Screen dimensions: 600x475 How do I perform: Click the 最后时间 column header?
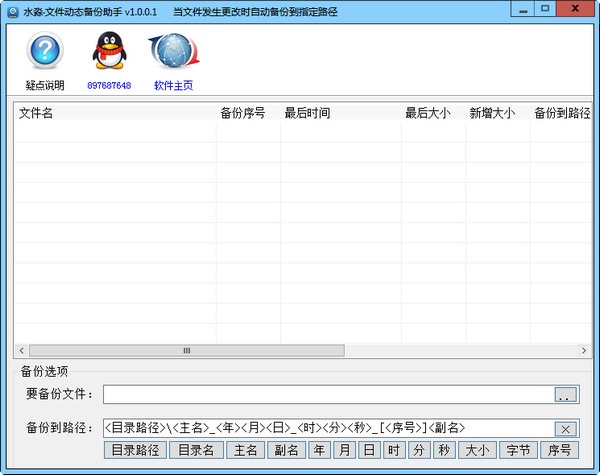pyautogui.click(x=340, y=113)
